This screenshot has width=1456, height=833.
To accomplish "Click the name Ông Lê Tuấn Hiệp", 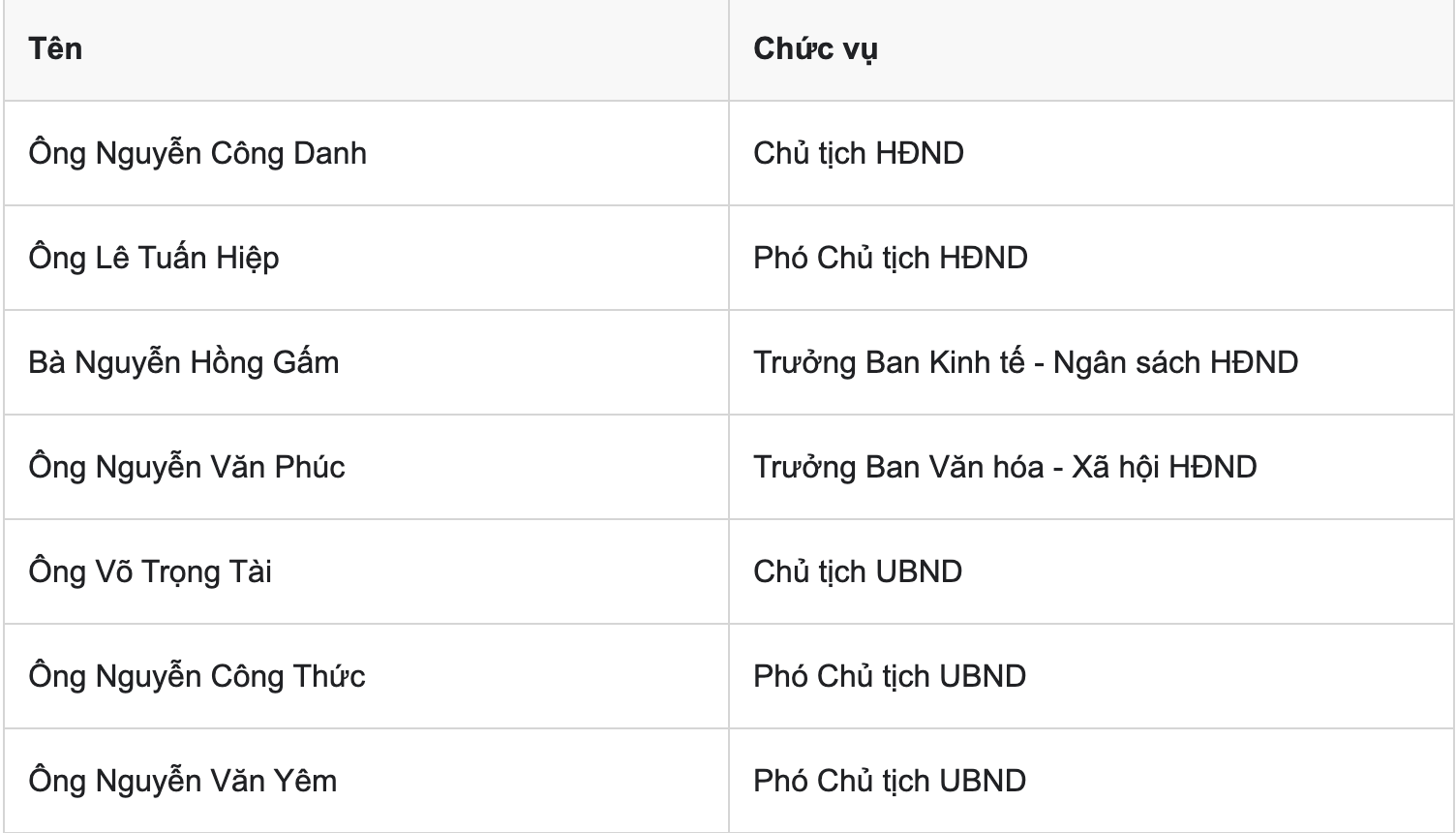I will 154,259.
